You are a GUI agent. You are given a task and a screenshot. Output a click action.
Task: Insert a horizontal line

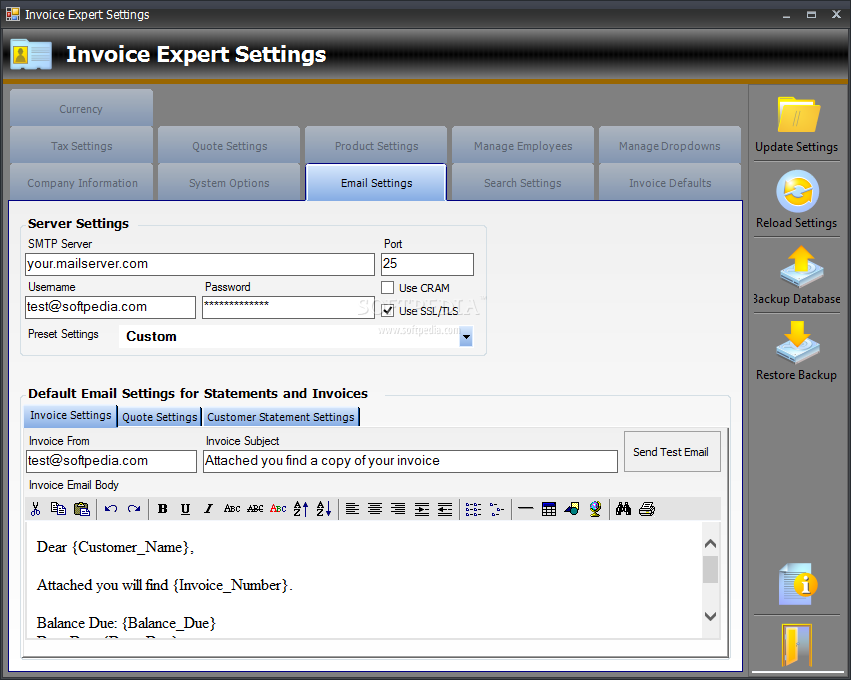point(525,509)
